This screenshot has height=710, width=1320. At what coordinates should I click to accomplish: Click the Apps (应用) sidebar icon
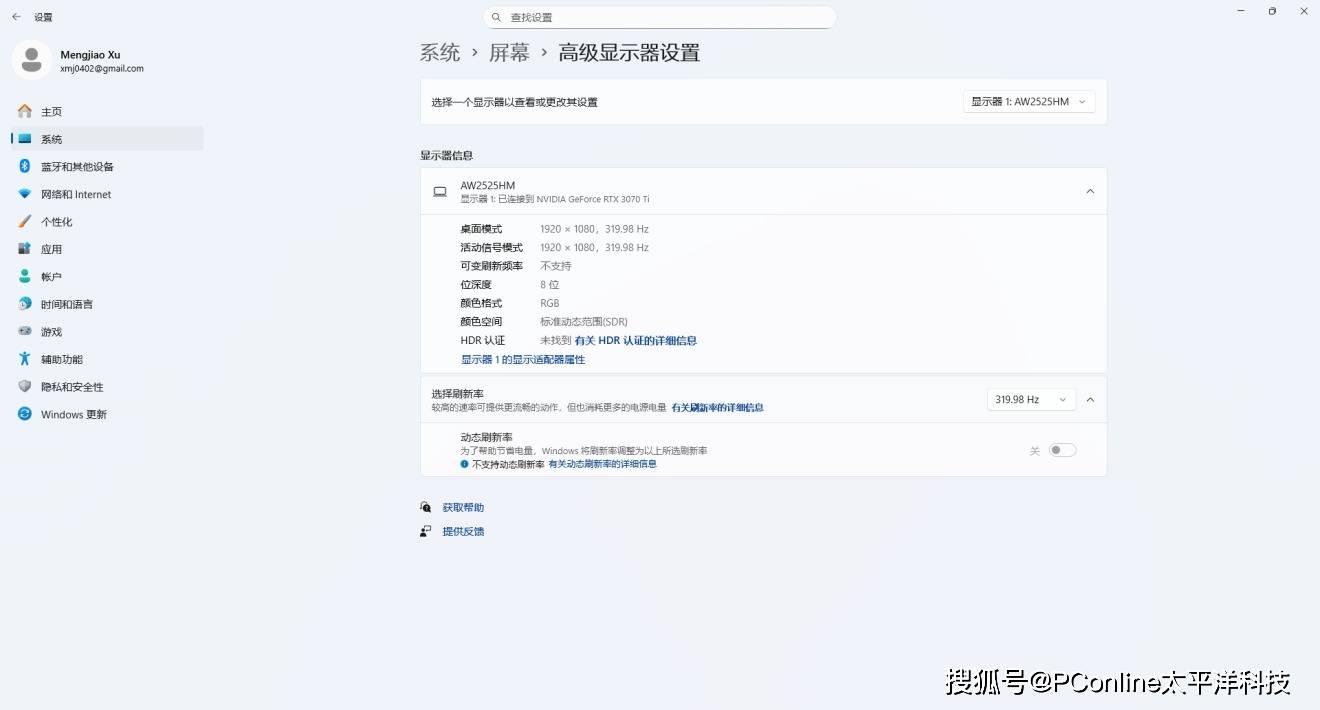(x=25, y=249)
